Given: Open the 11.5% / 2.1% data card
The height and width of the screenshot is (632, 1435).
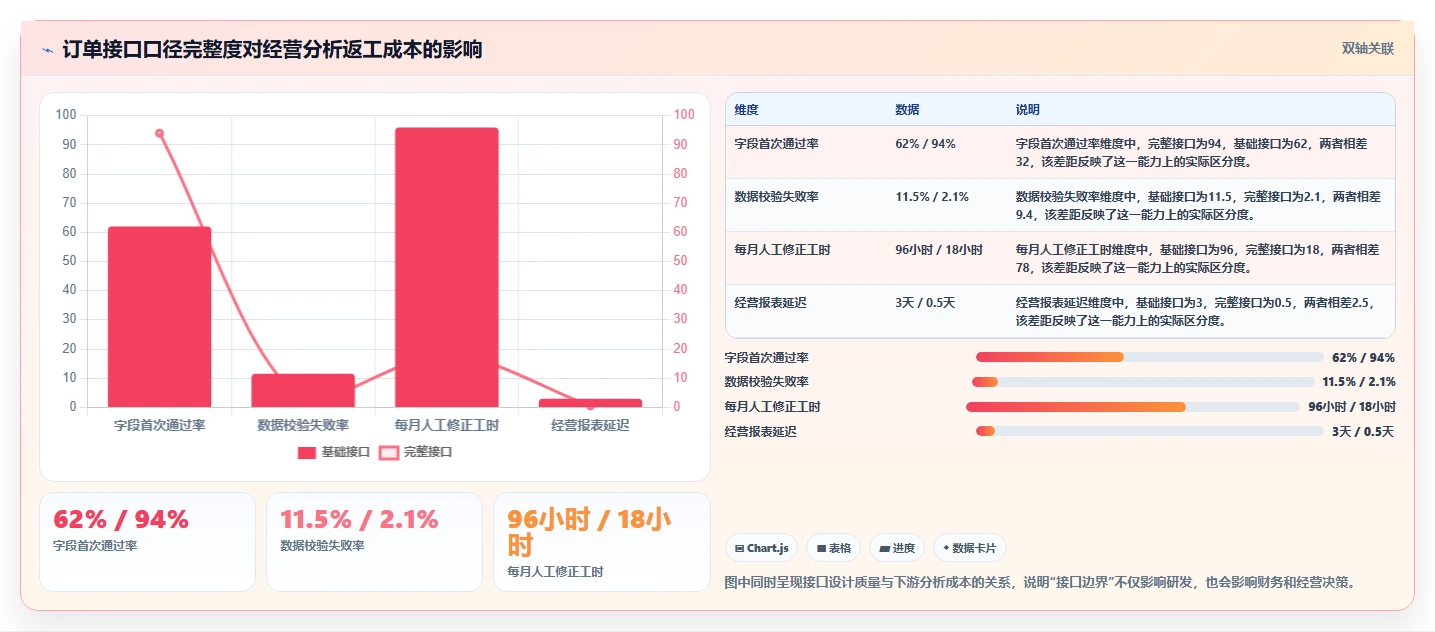Looking at the screenshot, I should click(x=374, y=541).
